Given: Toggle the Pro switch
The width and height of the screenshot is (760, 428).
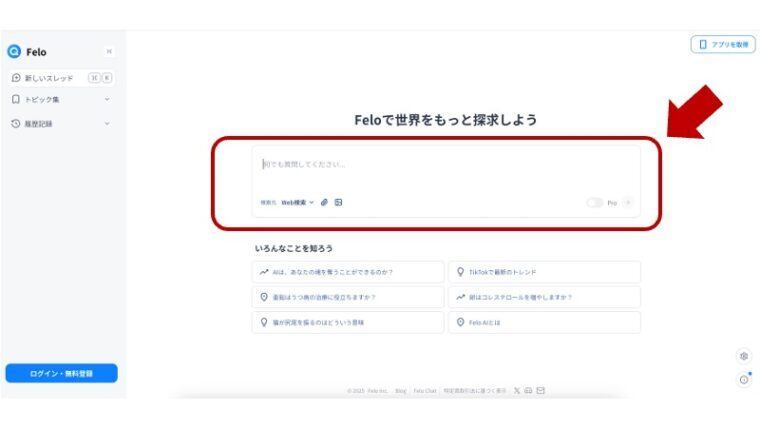Looking at the screenshot, I should tap(595, 203).
